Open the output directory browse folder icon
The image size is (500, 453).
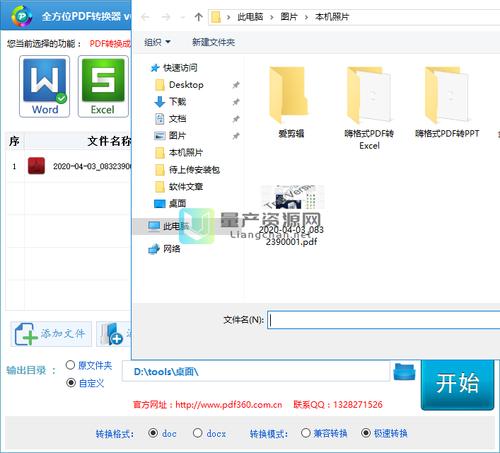(x=404, y=371)
